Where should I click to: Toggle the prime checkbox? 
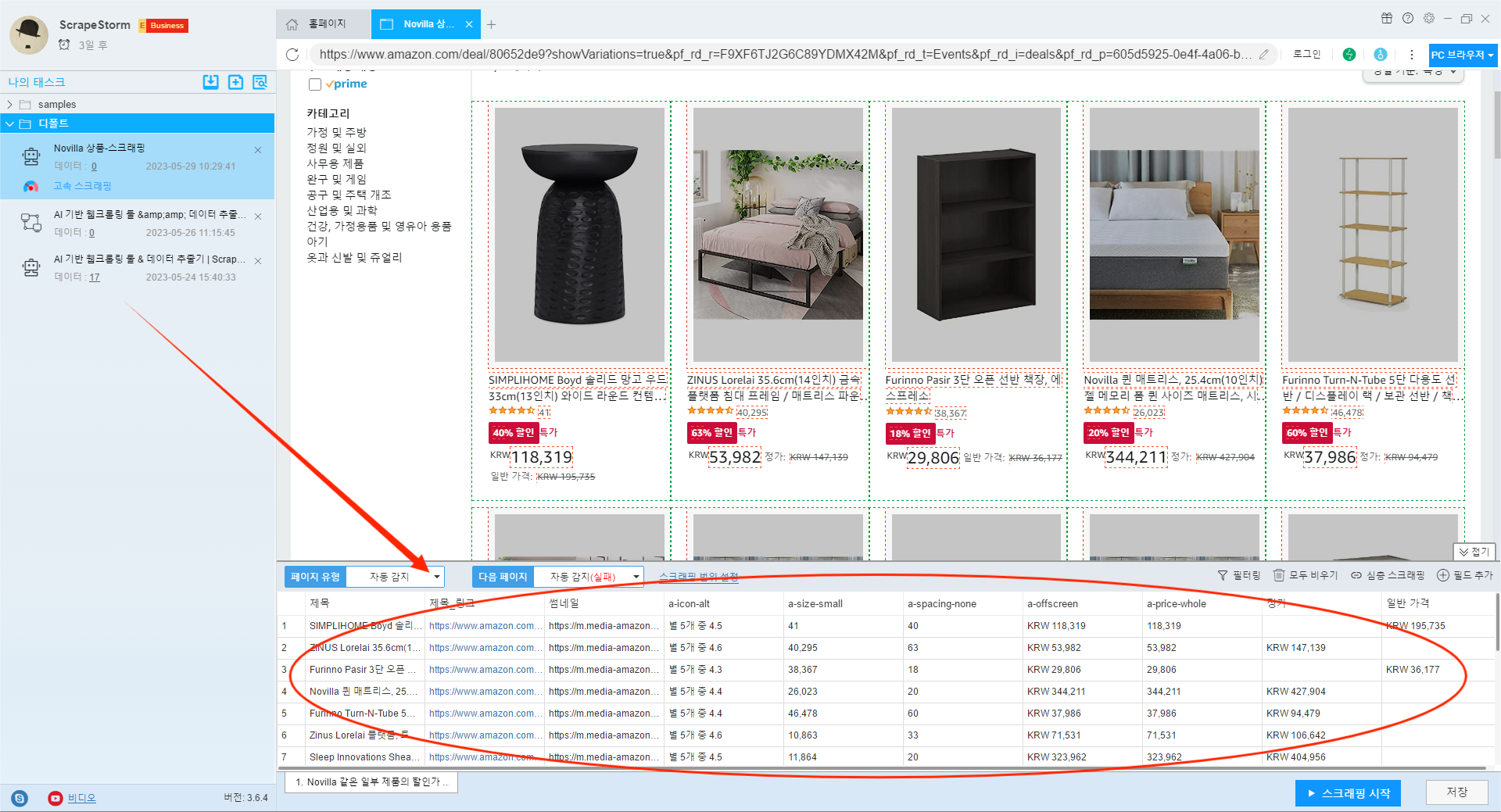tap(315, 84)
